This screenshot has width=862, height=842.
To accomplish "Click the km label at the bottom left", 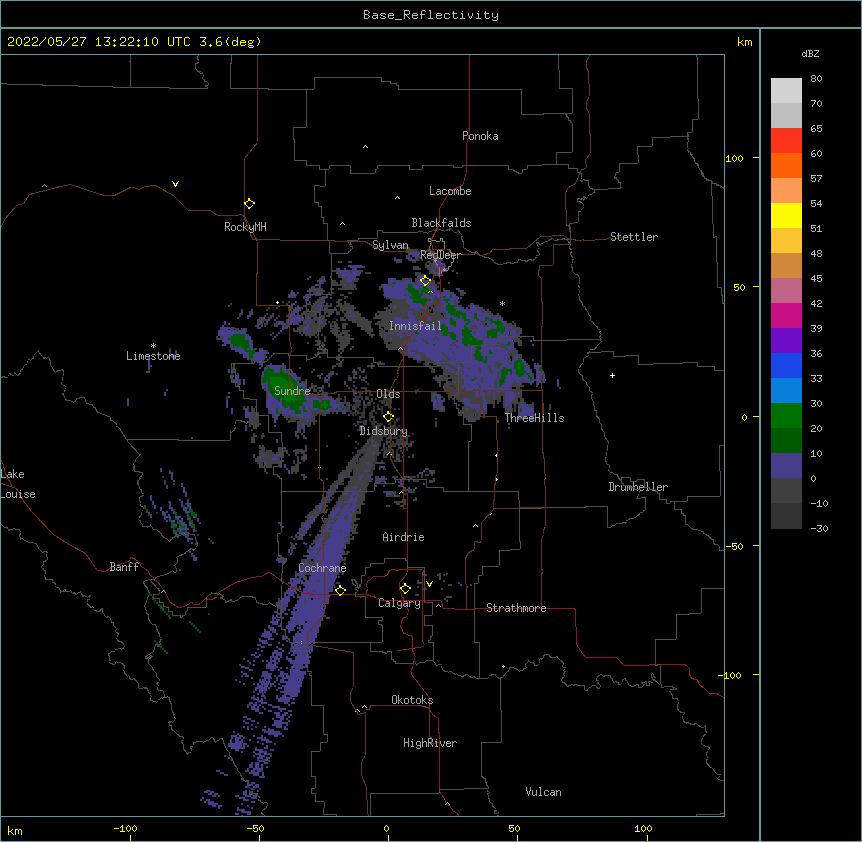I will pyautogui.click(x=14, y=831).
